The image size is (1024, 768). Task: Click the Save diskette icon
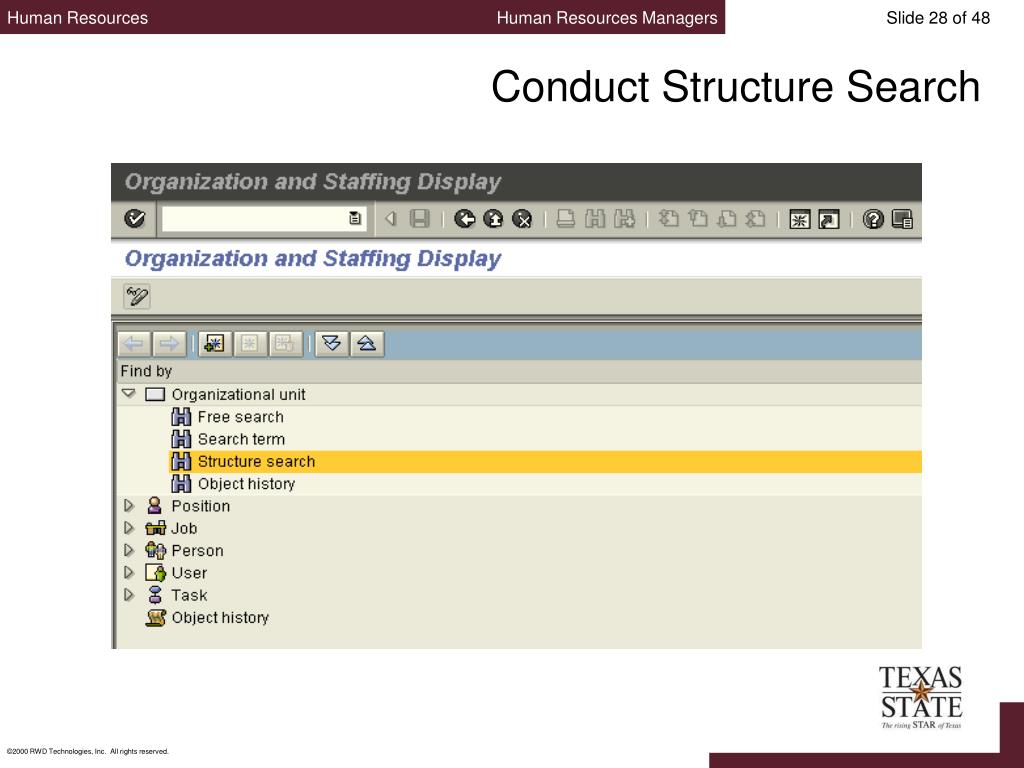(419, 219)
